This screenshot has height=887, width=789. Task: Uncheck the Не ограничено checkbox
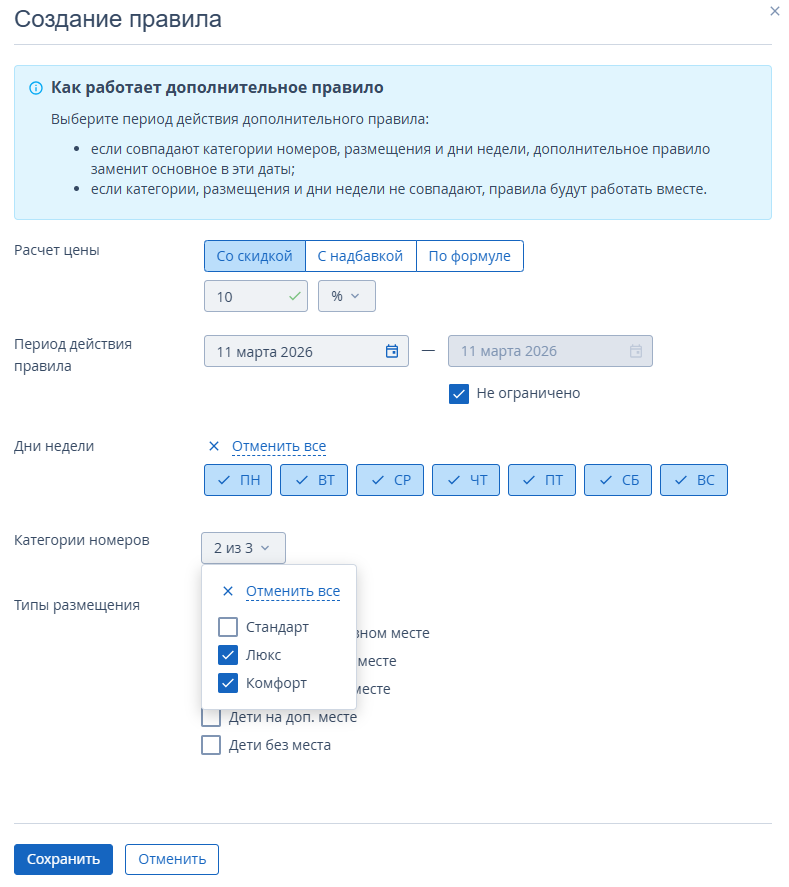pyautogui.click(x=459, y=393)
